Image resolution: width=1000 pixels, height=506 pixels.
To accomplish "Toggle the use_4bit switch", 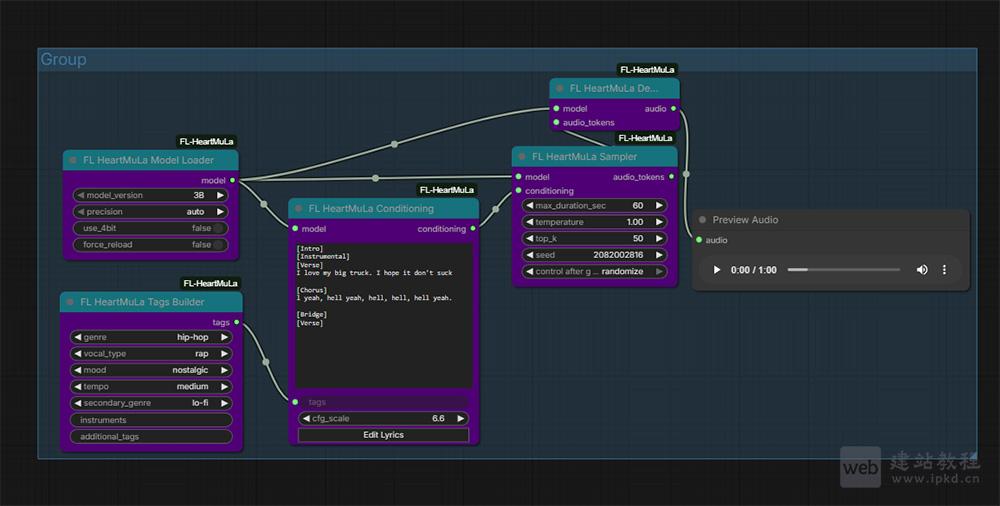I will click(218, 228).
